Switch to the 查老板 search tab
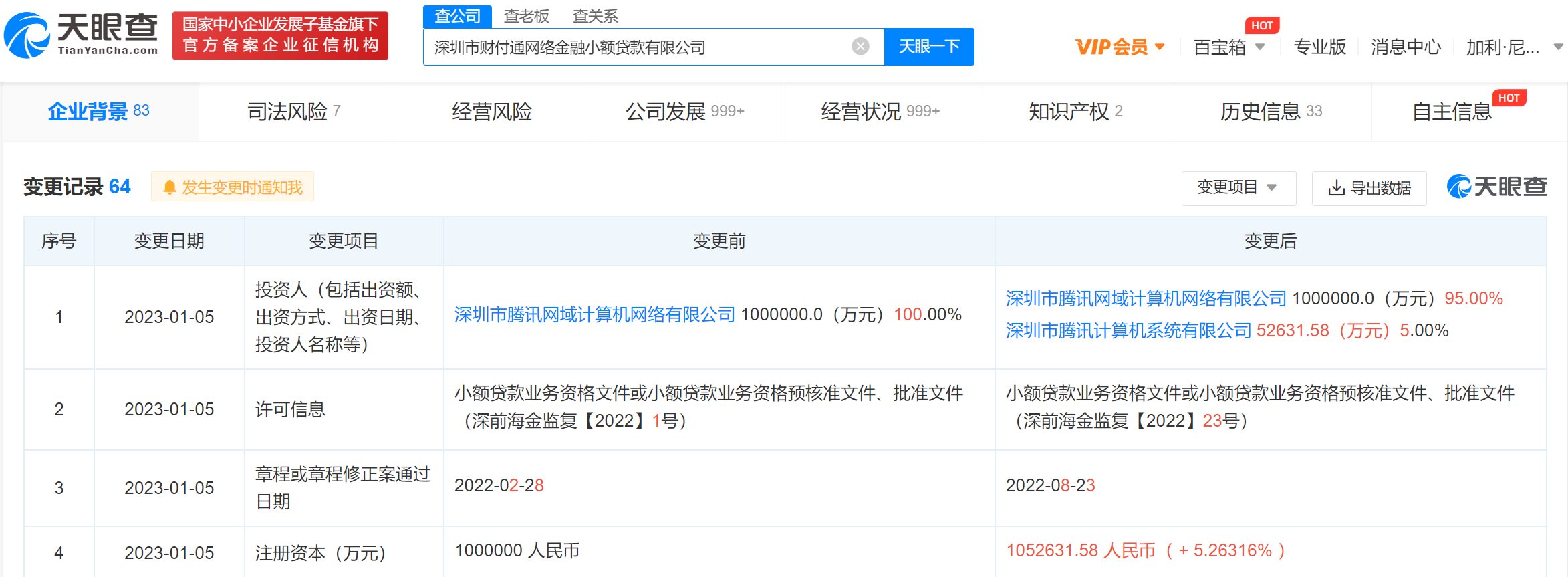1568x577 pixels. (x=527, y=16)
